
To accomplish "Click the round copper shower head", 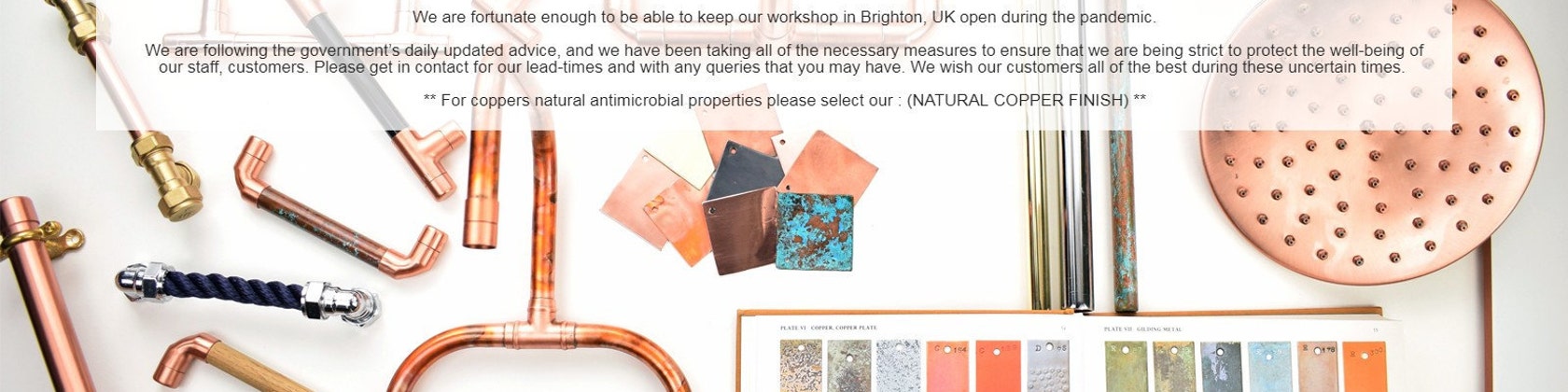I will (x=1371, y=140).
